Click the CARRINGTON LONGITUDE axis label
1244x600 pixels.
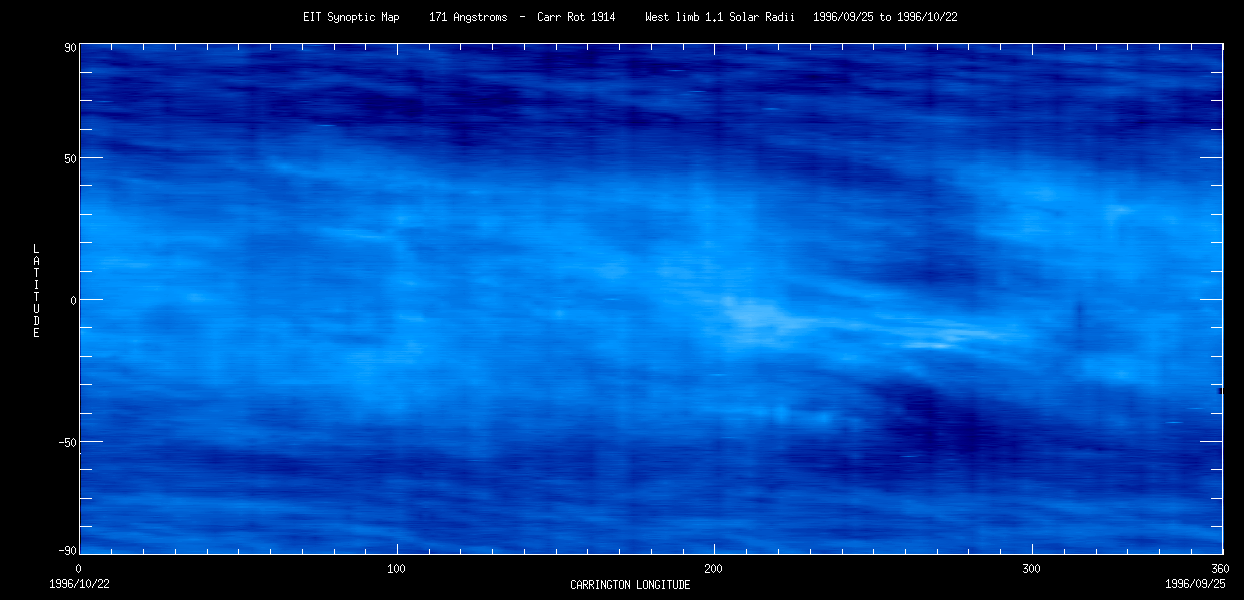(630, 585)
